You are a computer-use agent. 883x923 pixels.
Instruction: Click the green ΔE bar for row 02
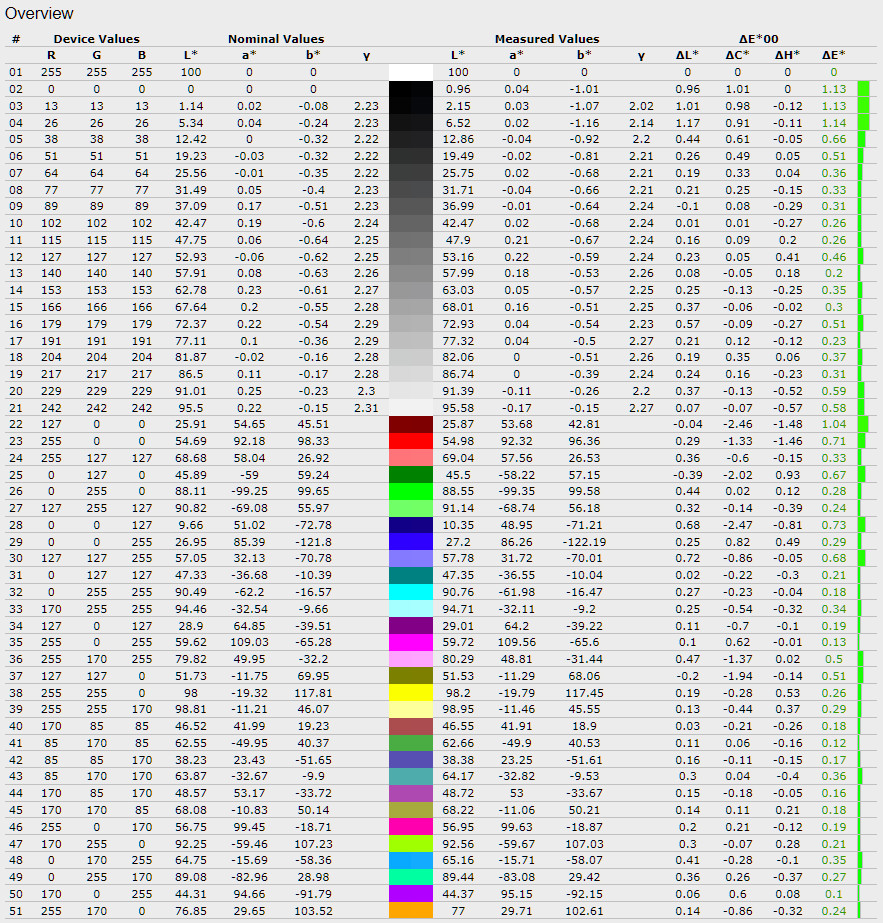tap(863, 88)
